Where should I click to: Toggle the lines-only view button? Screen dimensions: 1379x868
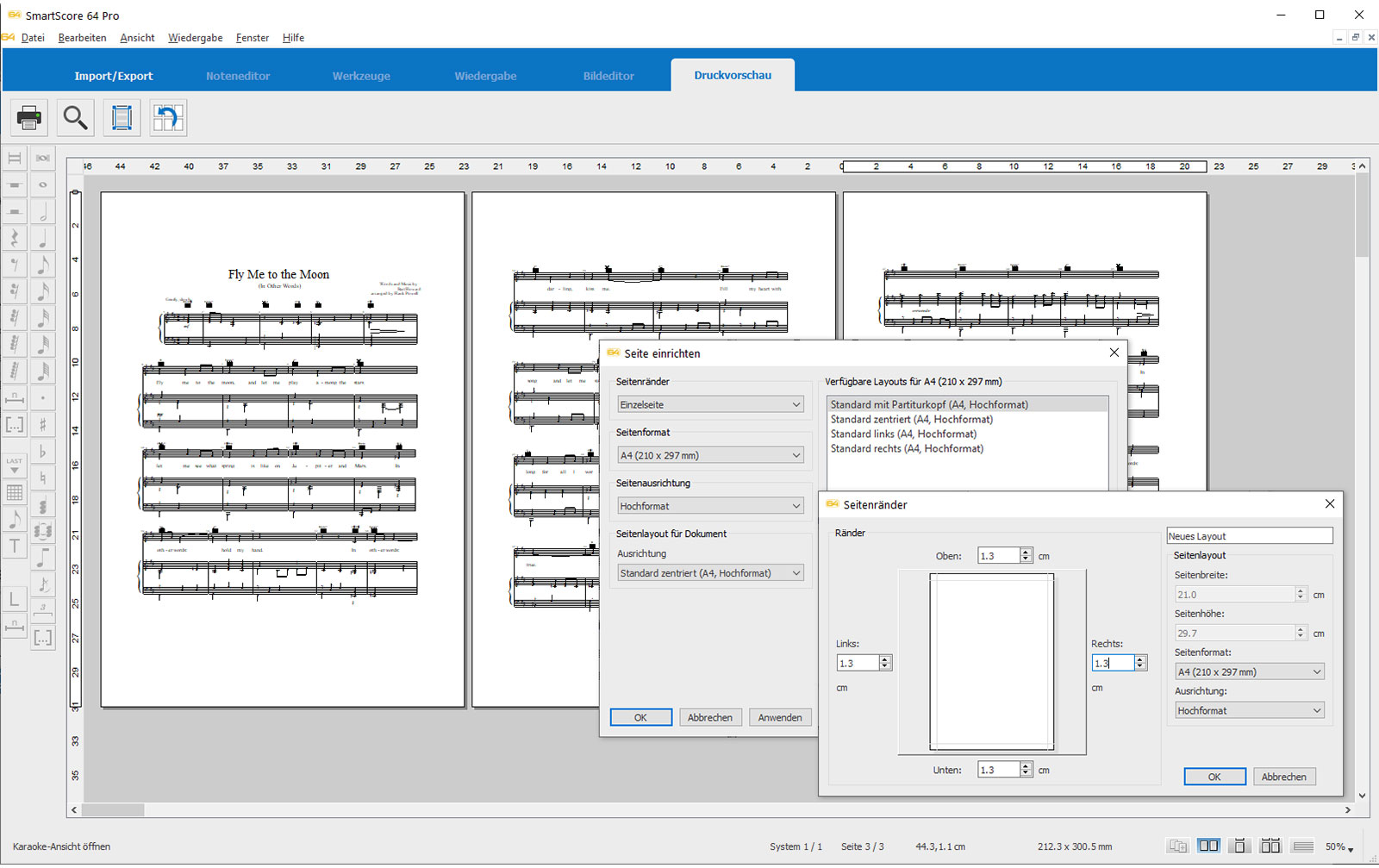point(1302,846)
